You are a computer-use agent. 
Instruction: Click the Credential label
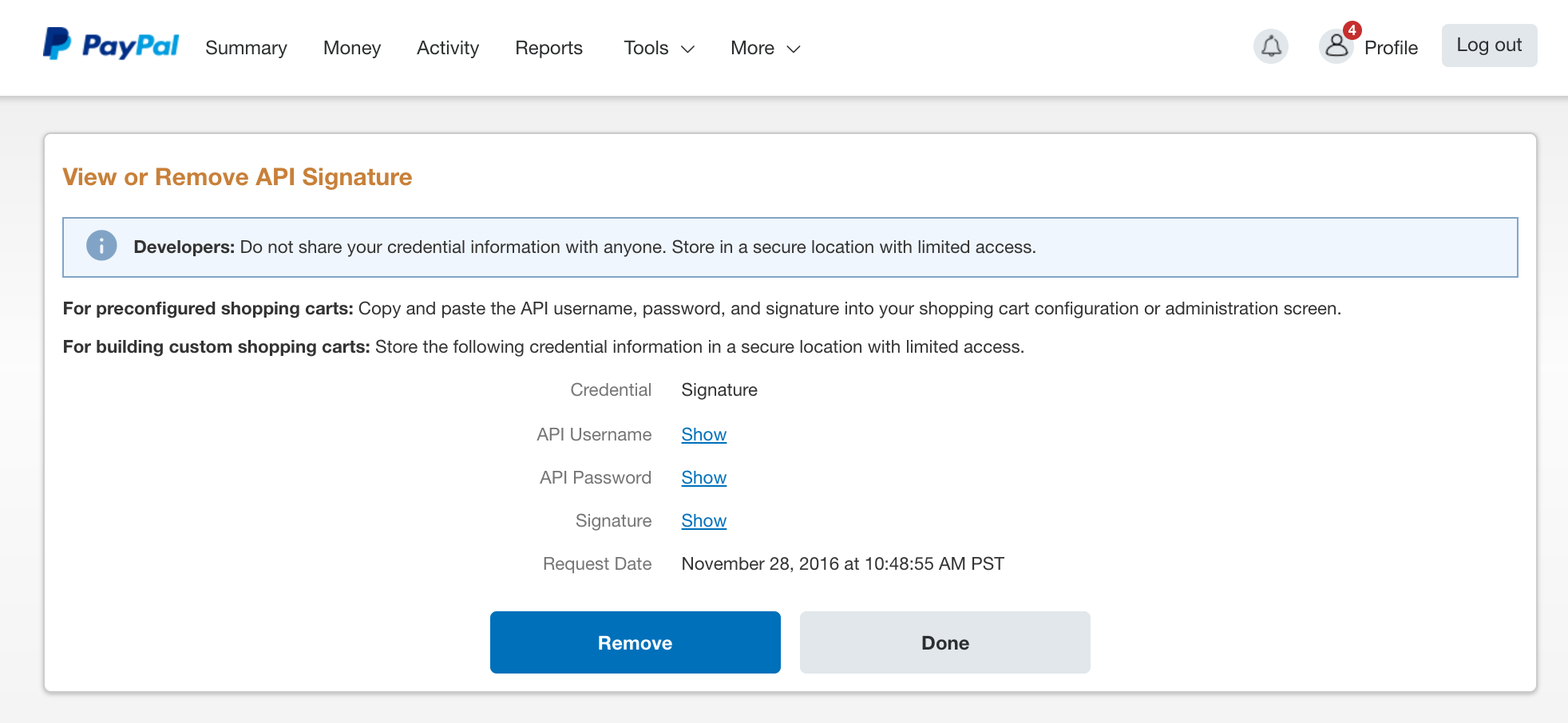pyautogui.click(x=611, y=390)
